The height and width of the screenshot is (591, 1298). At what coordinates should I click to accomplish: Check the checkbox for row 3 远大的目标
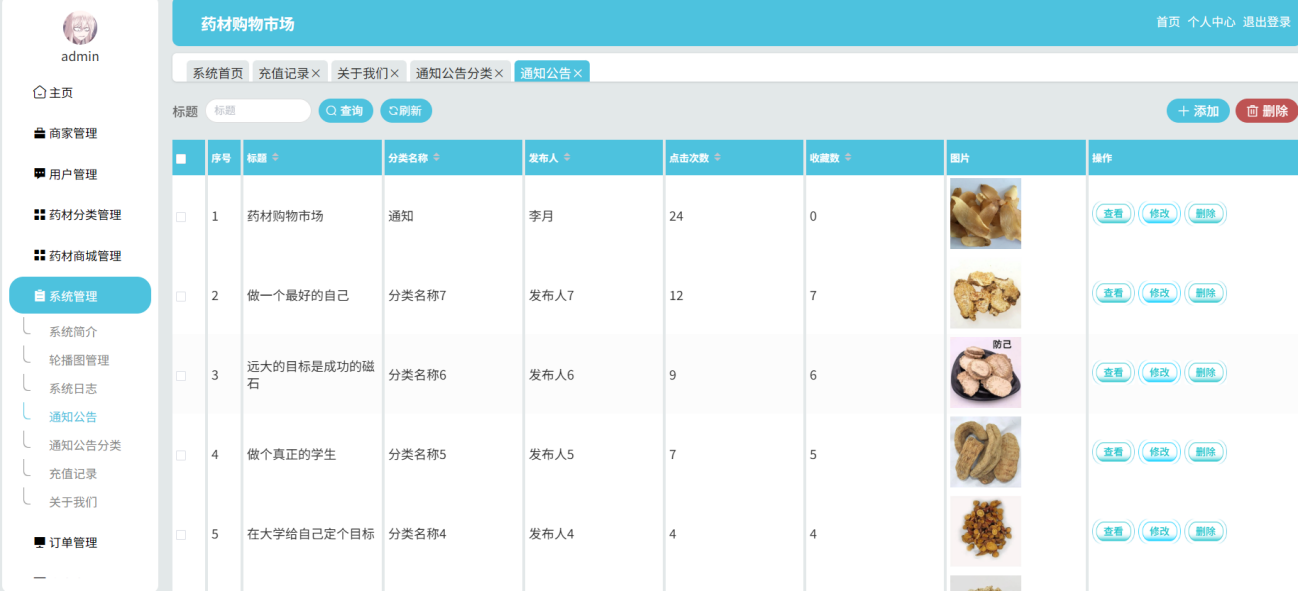point(181,376)
